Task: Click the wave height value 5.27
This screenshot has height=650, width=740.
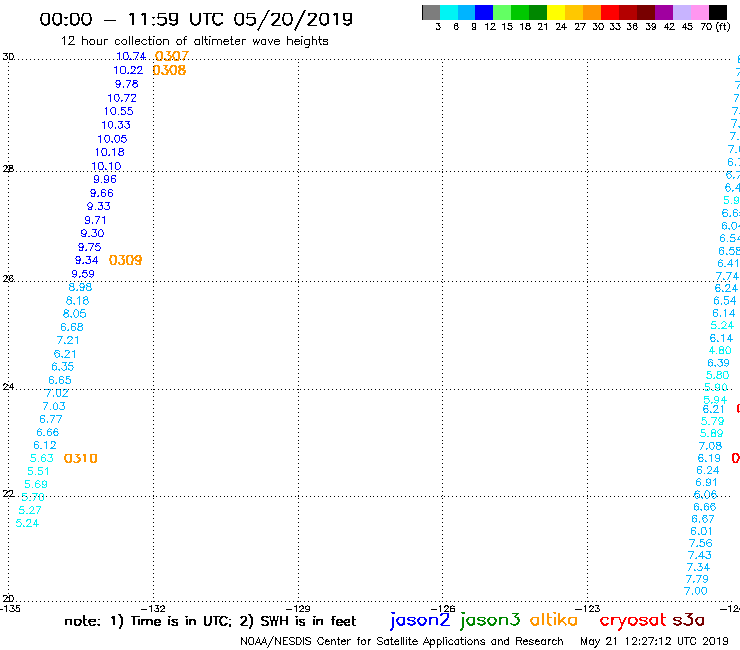Action: 30,510
